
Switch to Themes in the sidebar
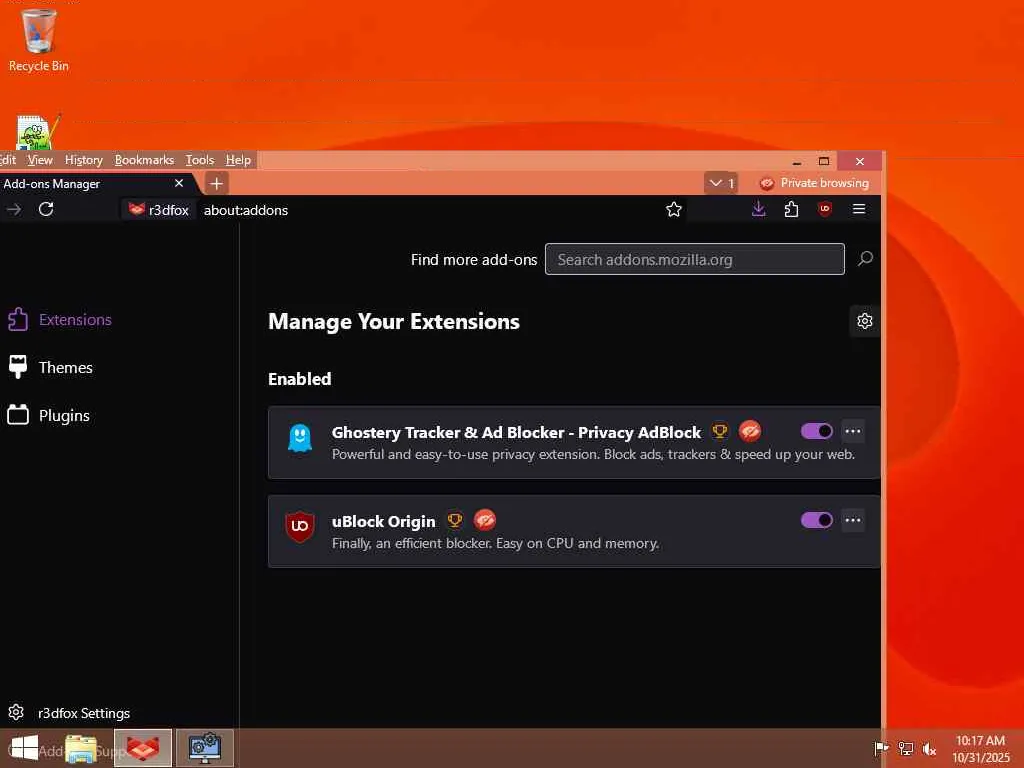[x=51, y=368]
